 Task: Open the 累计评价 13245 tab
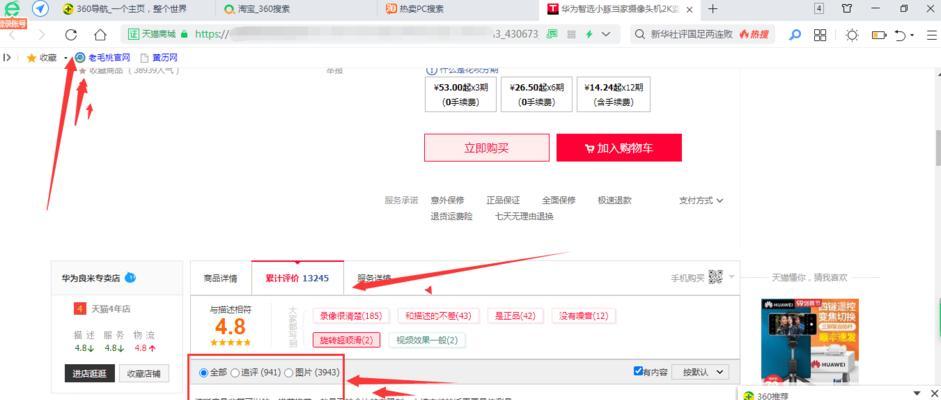[298, 278]
